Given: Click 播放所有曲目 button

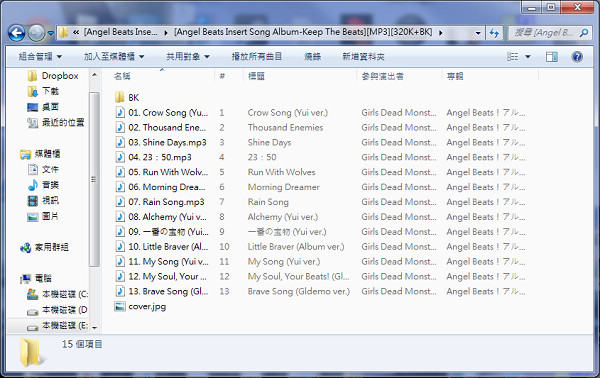Looking at the screenshot, I should (x=256, y=57).
